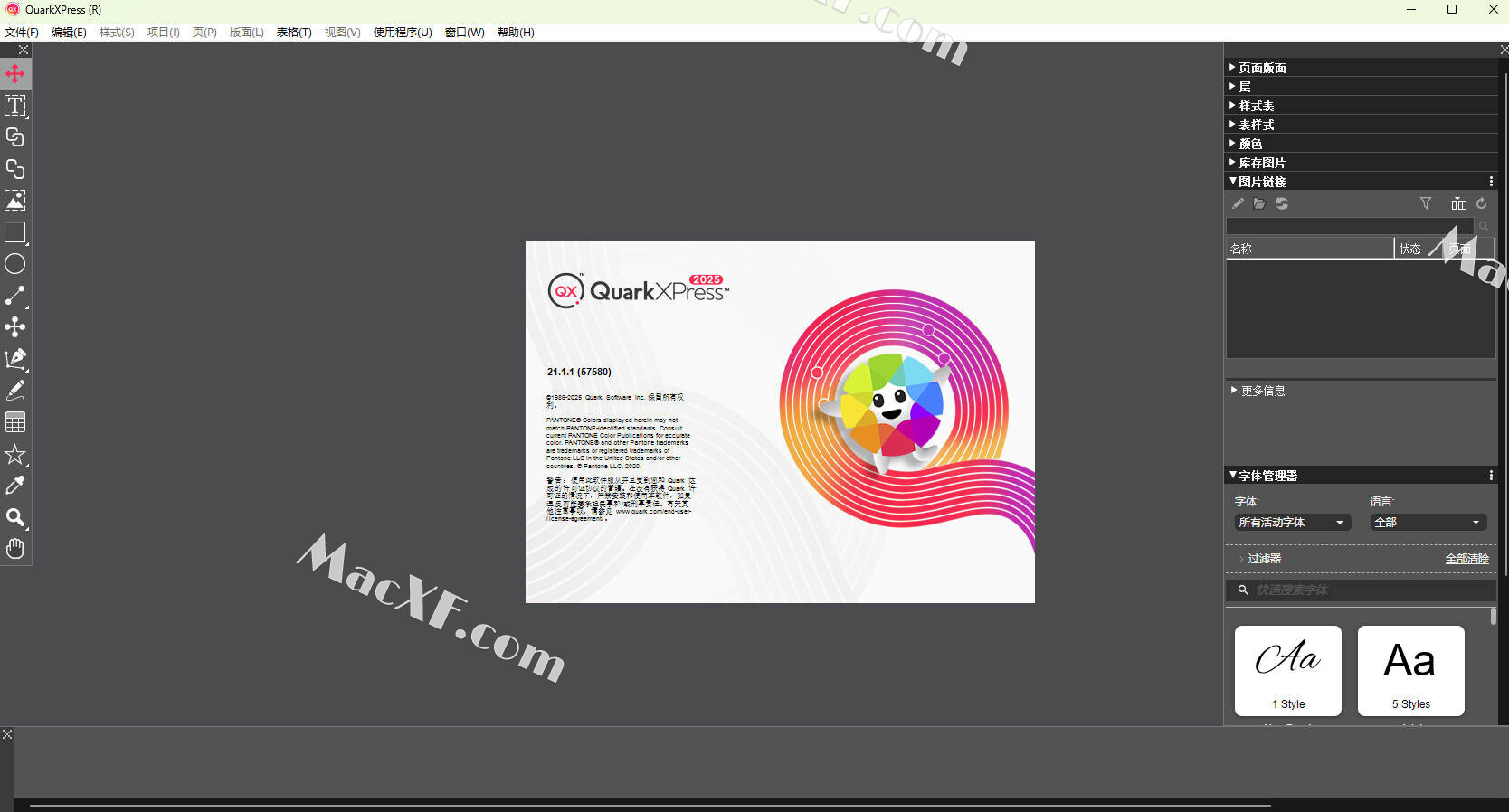This screenshot has height=812, width=1509.
Task: Select the text Unlinking tool
Action: pyautogui.click(x=15, y=169)
